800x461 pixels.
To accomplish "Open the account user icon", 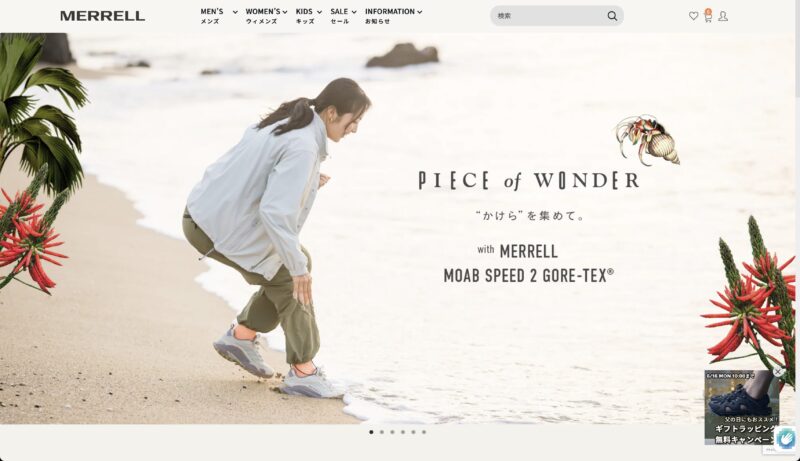I will (x=722, y=16).
